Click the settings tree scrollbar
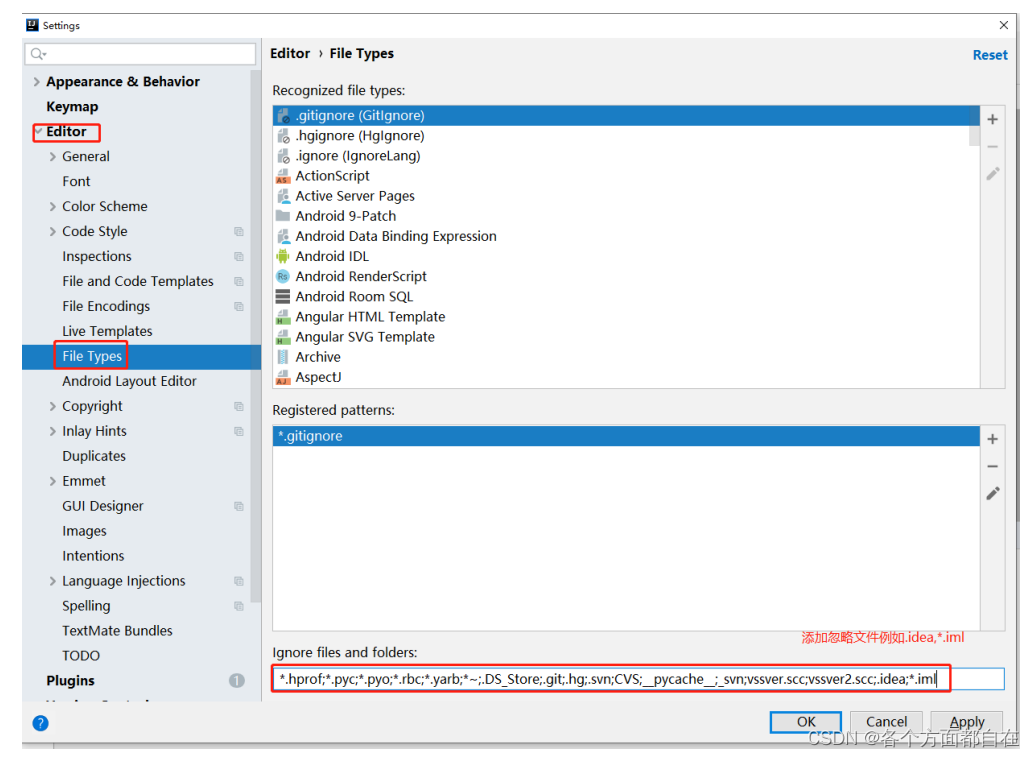Screen dimensions: 1035x757 pos(256,337)
